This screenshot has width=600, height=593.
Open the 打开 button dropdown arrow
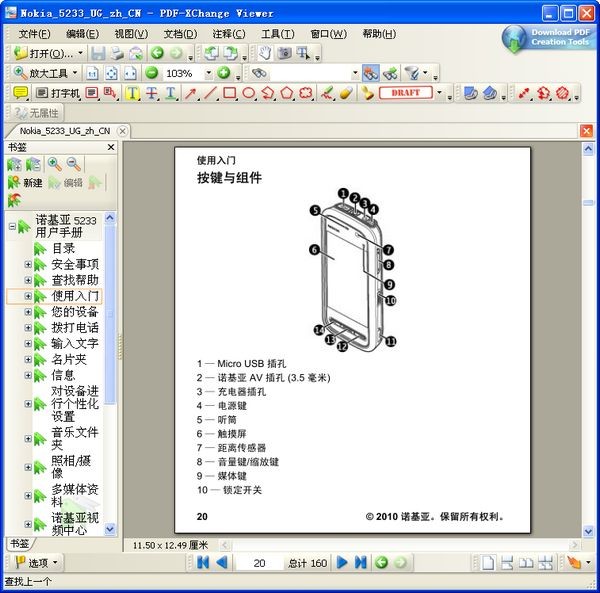(80, 53)
